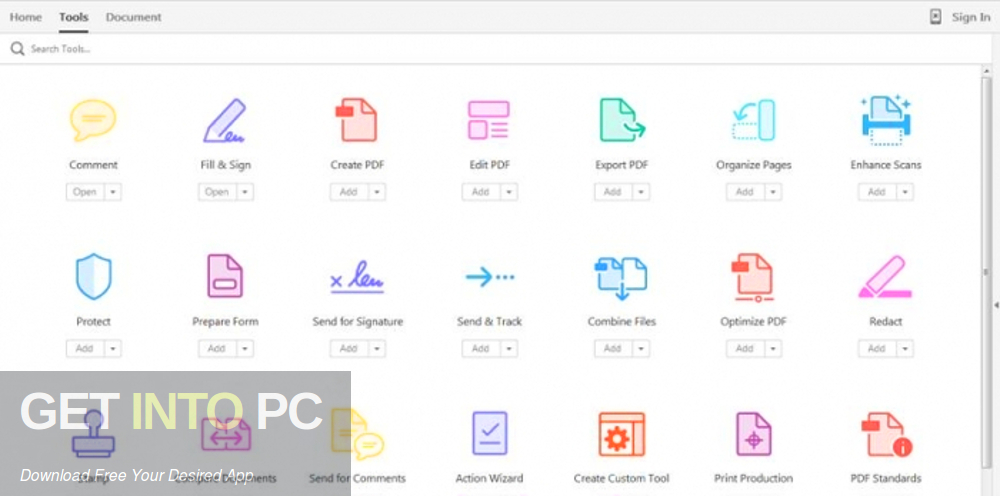
Task: Open the Enhance Scans Add dropdown arrow
Action: [x=905, y=192]
